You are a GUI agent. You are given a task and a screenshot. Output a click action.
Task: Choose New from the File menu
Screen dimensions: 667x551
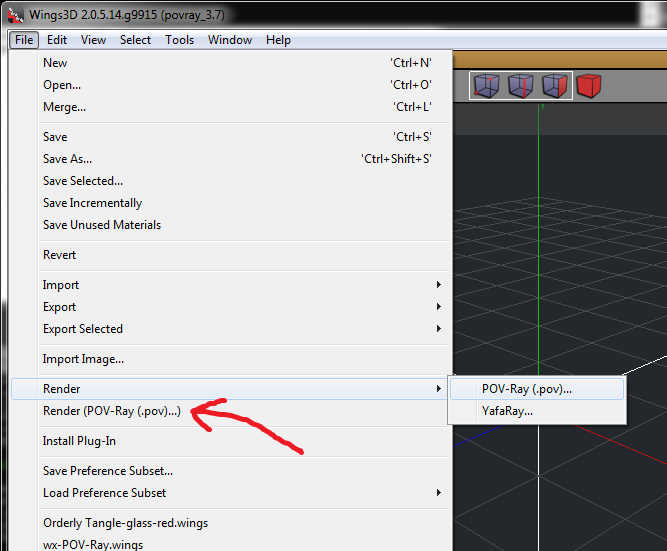[x=231, y=63]
